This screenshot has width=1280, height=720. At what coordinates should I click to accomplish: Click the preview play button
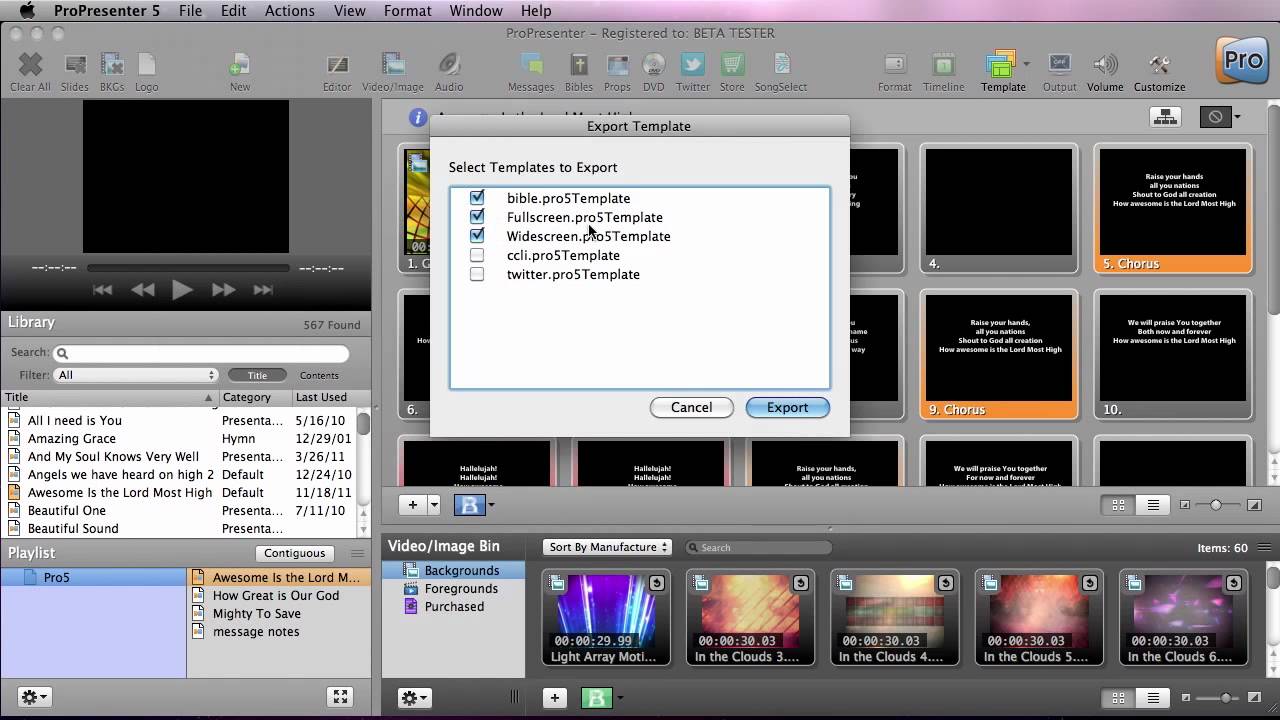182,290
